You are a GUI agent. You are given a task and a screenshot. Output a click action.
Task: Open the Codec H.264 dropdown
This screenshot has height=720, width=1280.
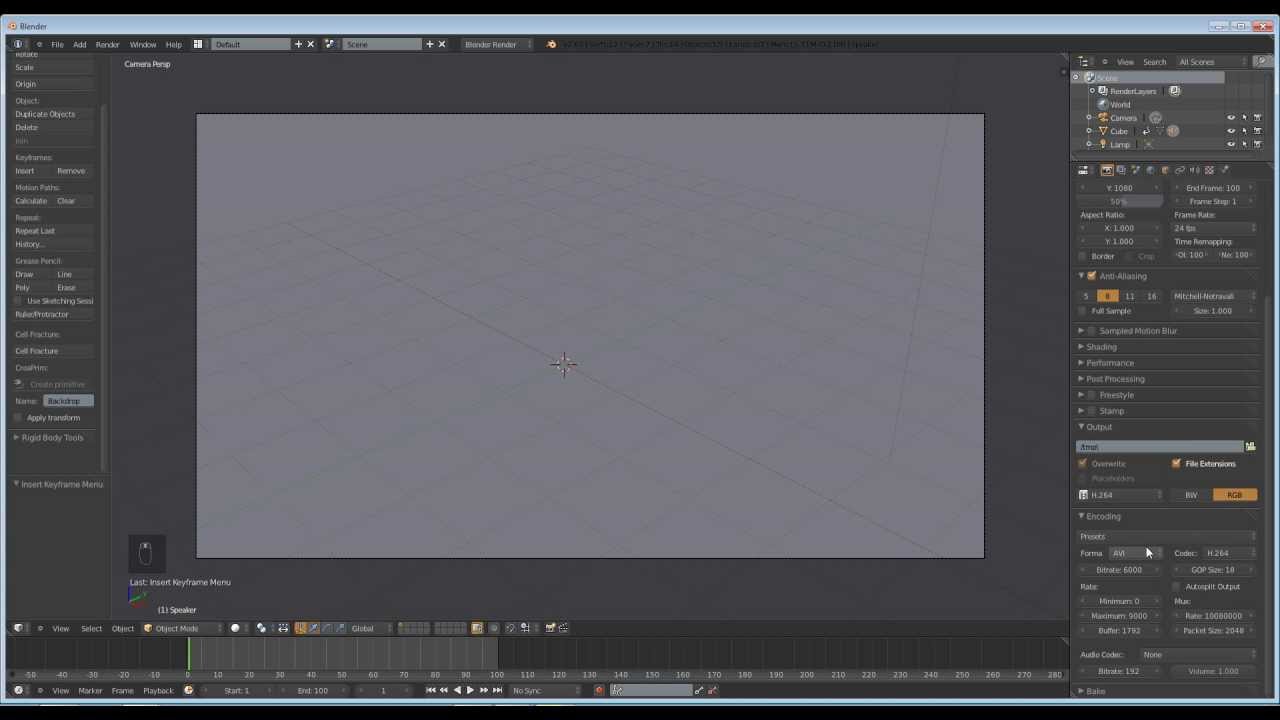click(1229, 553)
